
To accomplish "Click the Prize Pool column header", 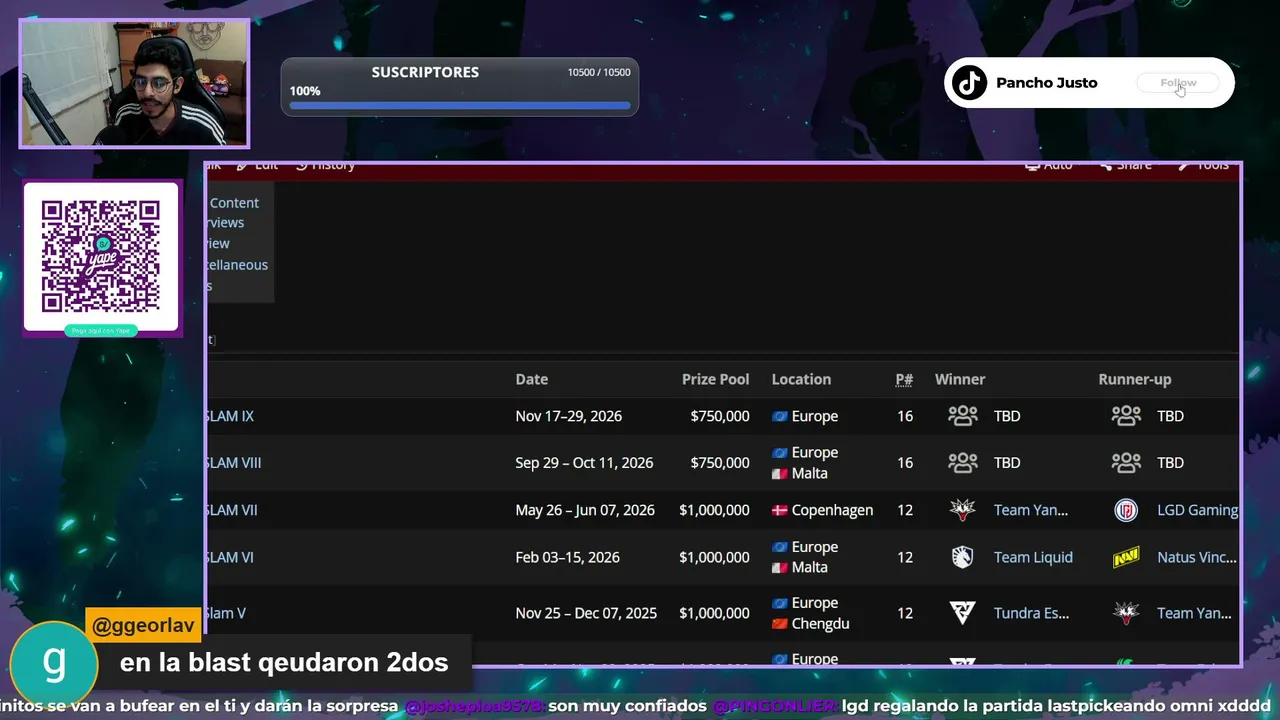I will click(x=715, y=379).
